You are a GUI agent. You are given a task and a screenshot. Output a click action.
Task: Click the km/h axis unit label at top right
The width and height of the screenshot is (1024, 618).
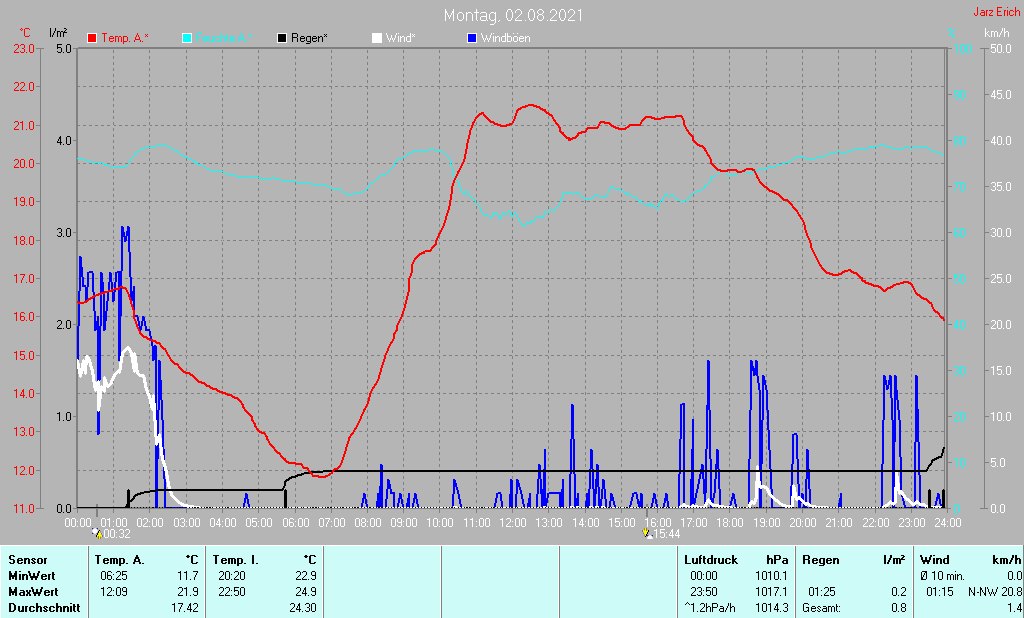(x=997, y=33)
